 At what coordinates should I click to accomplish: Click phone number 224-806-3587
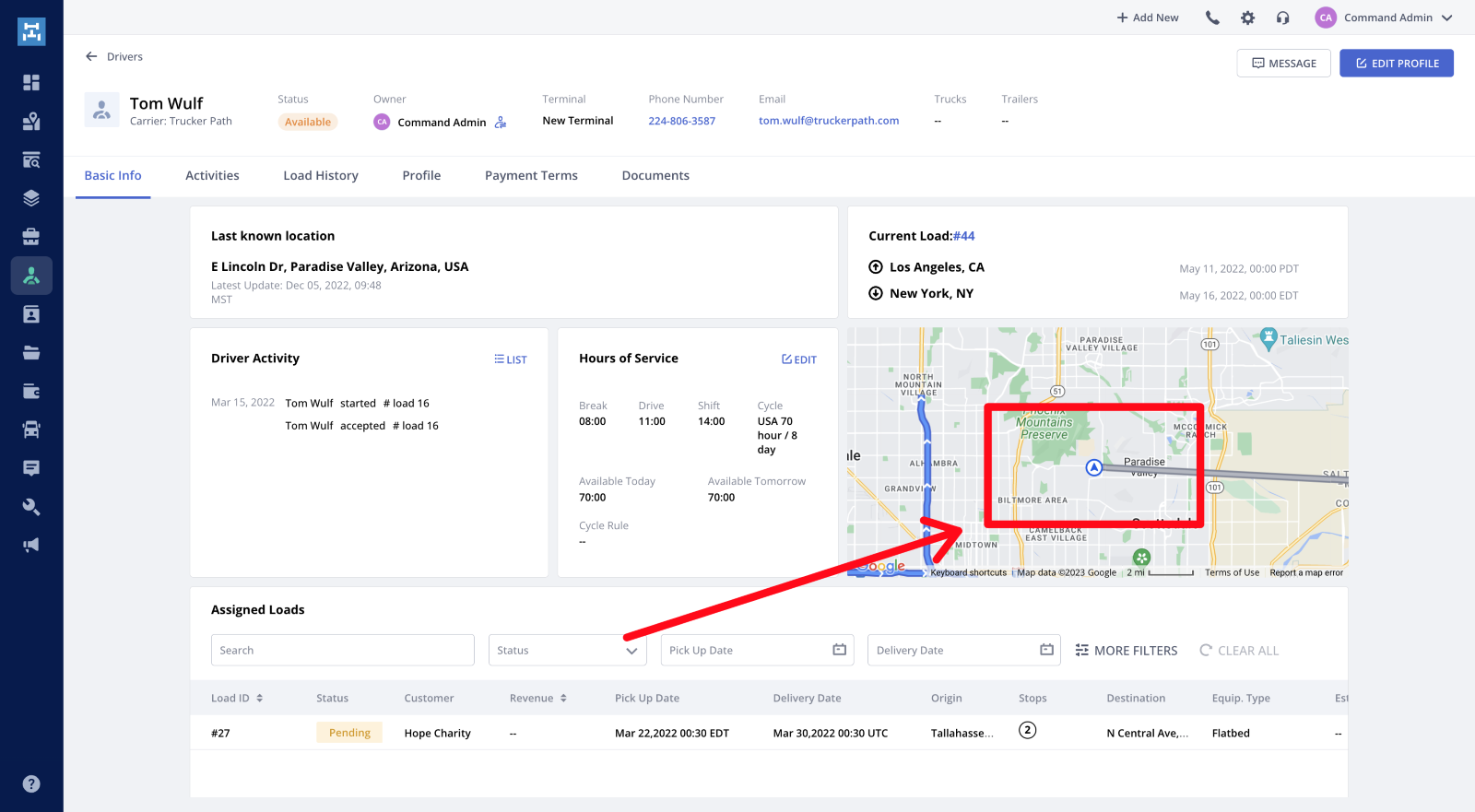coord(681,121)
